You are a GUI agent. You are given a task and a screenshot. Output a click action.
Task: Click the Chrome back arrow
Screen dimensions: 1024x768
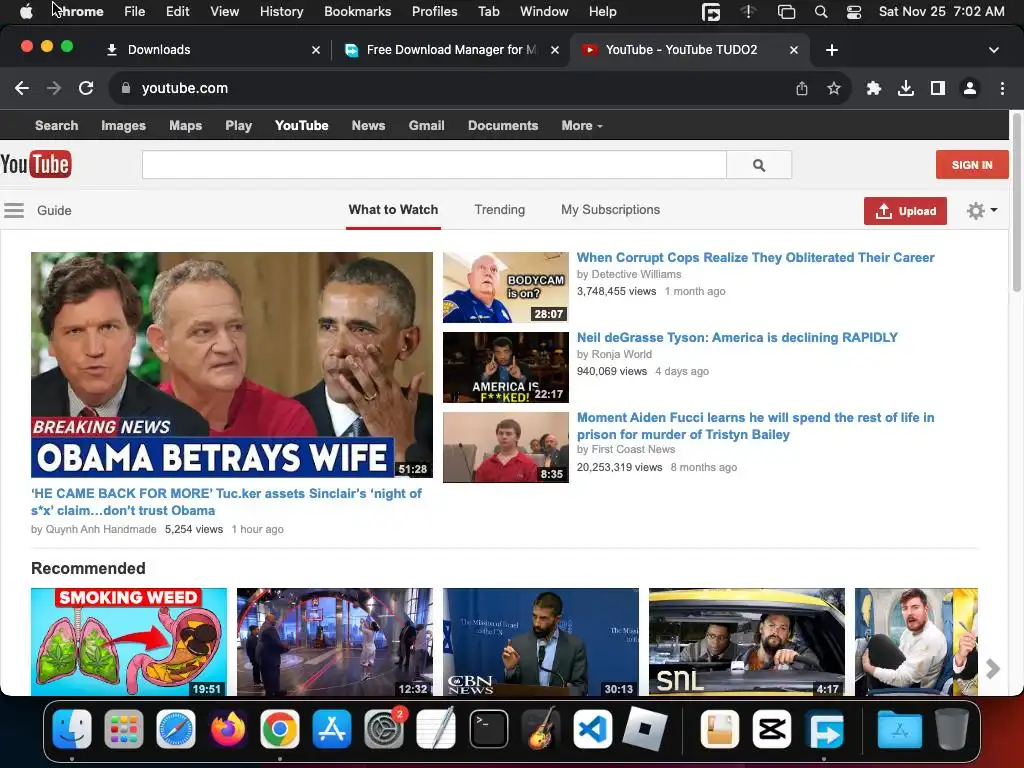tap(22, 88)
